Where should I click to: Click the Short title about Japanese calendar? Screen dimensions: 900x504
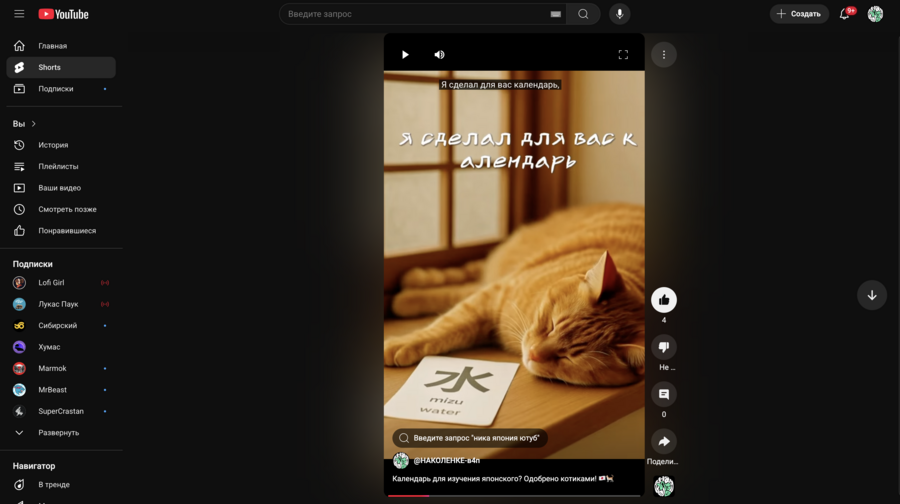[x=503, y=479]
